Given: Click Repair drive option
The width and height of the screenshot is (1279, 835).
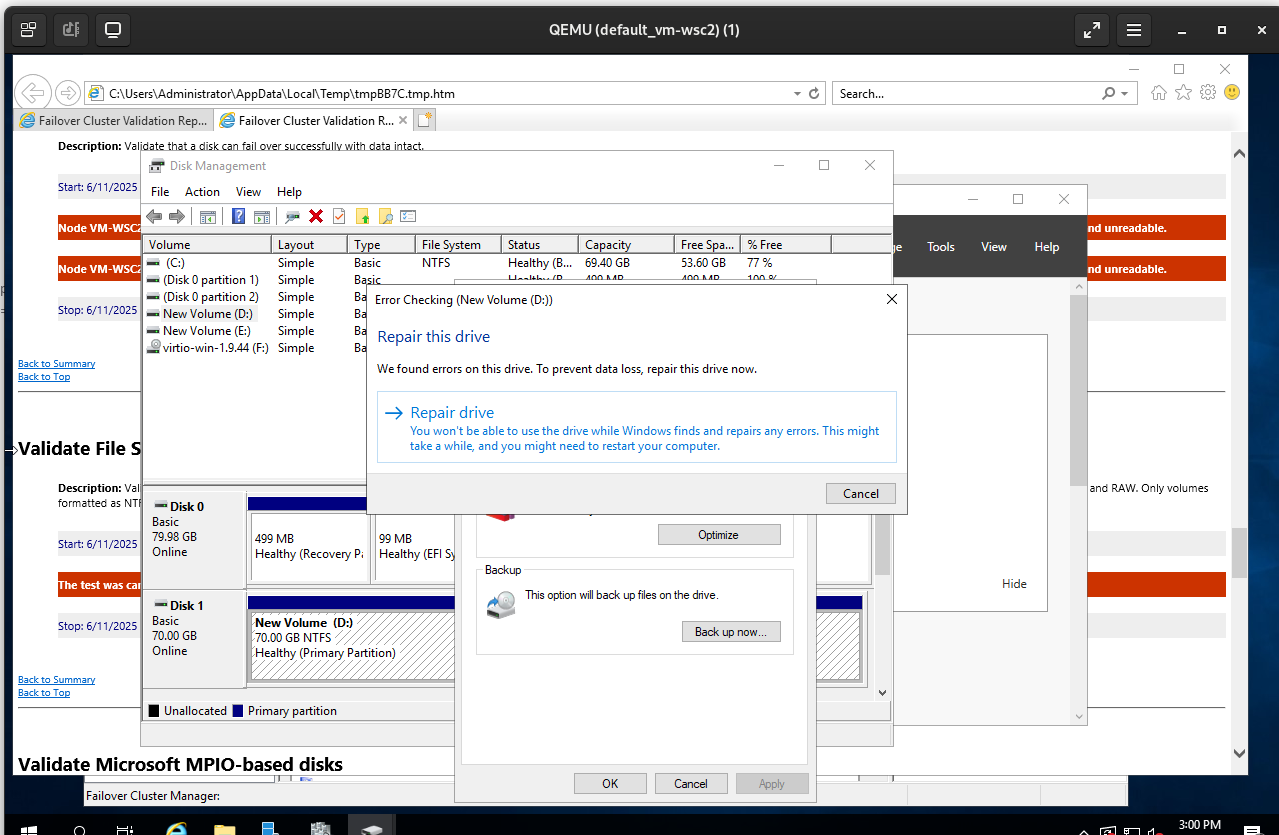Looking at the screenshot, I should 452,413.
